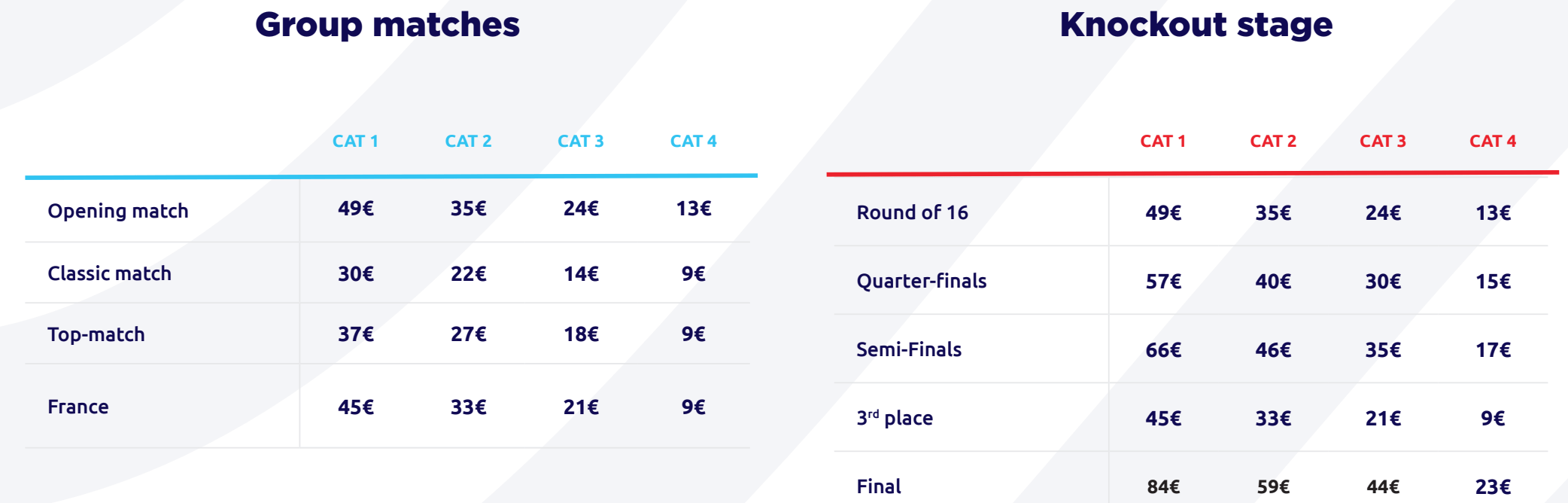
Task: Click the blue CAT 1 column header
Action: click(x=355, y=142)
